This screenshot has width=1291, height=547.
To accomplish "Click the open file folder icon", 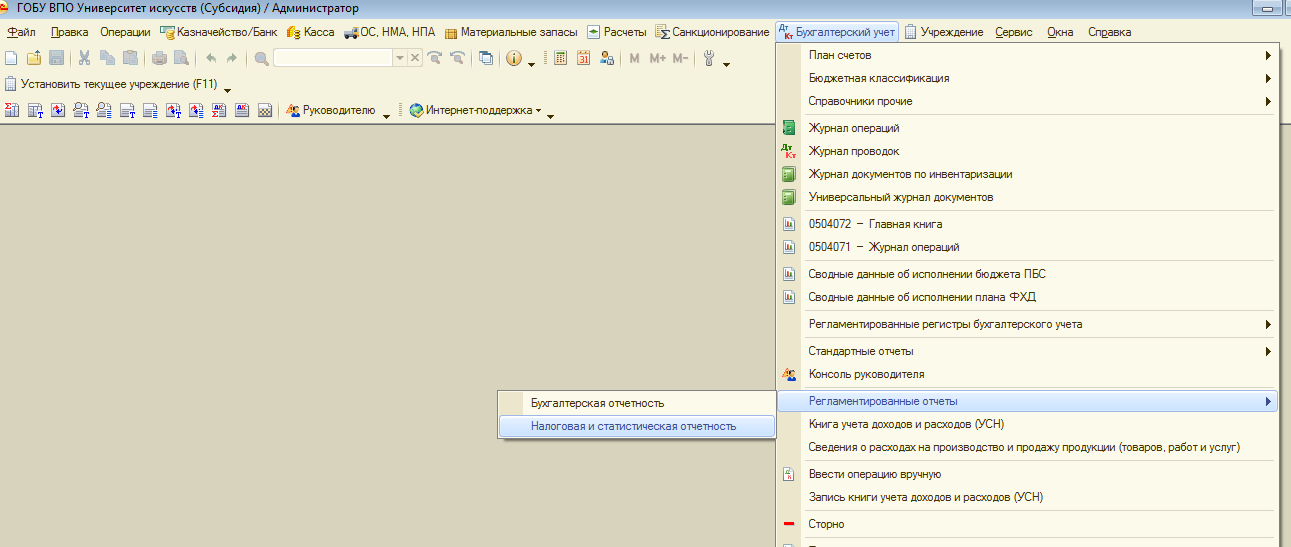I will click(x=34, y=58).
